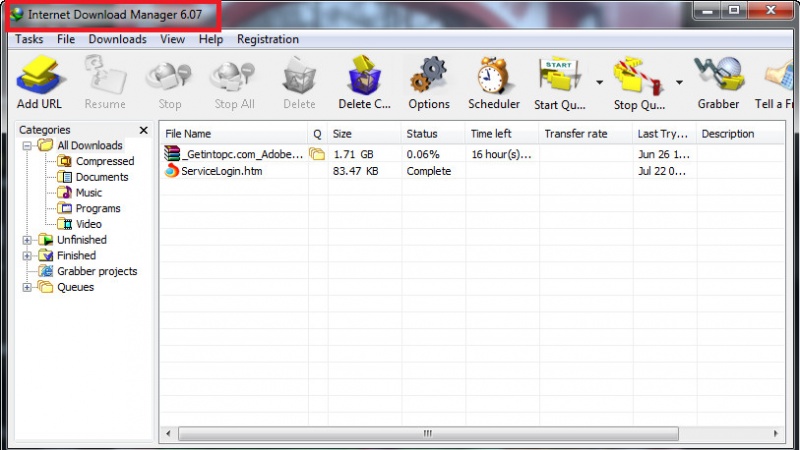Select the Programs category folder
Image resolution: width=800 pixels, height=450 pixels.
pyautogui.click(x=89, y=208)
